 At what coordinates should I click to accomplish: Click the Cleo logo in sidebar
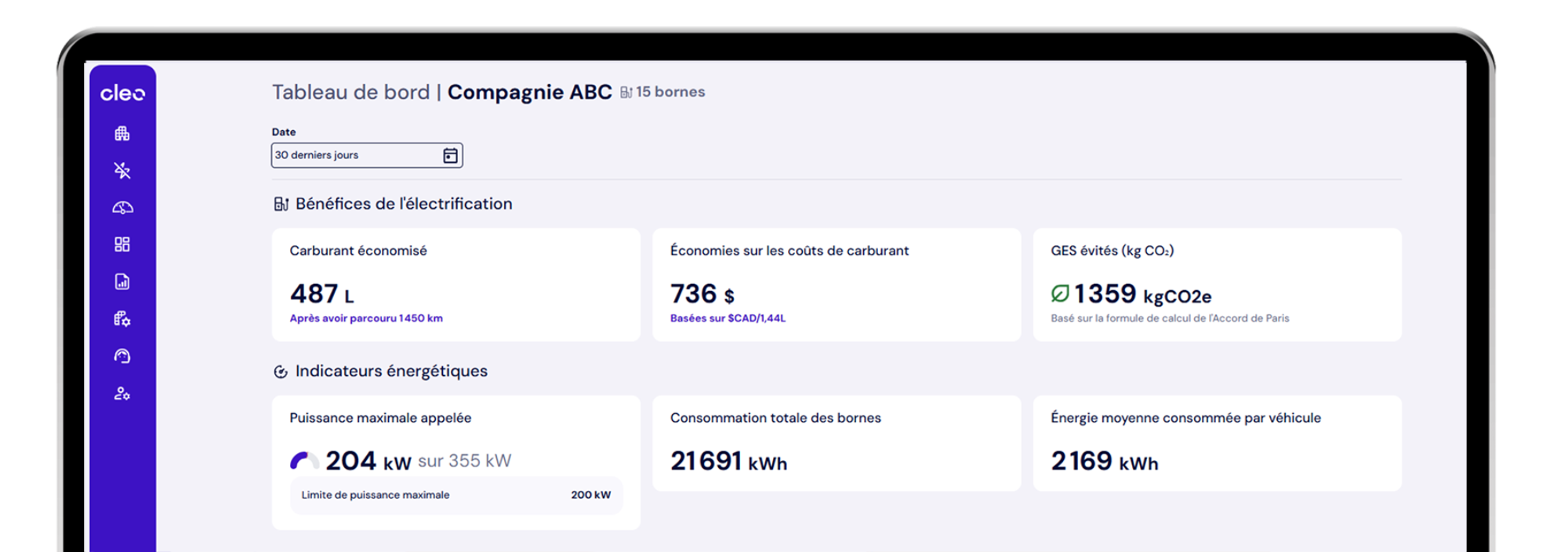[x=122, y=93]
